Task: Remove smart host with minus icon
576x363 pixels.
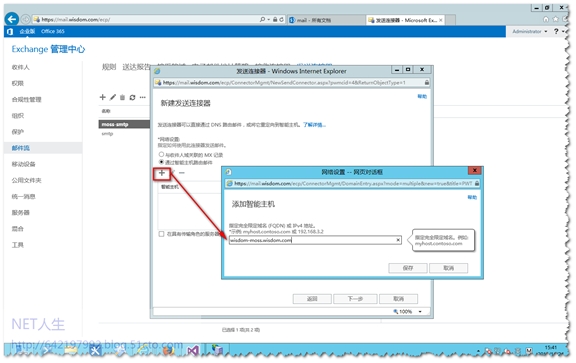Action: tap(181, 173)
